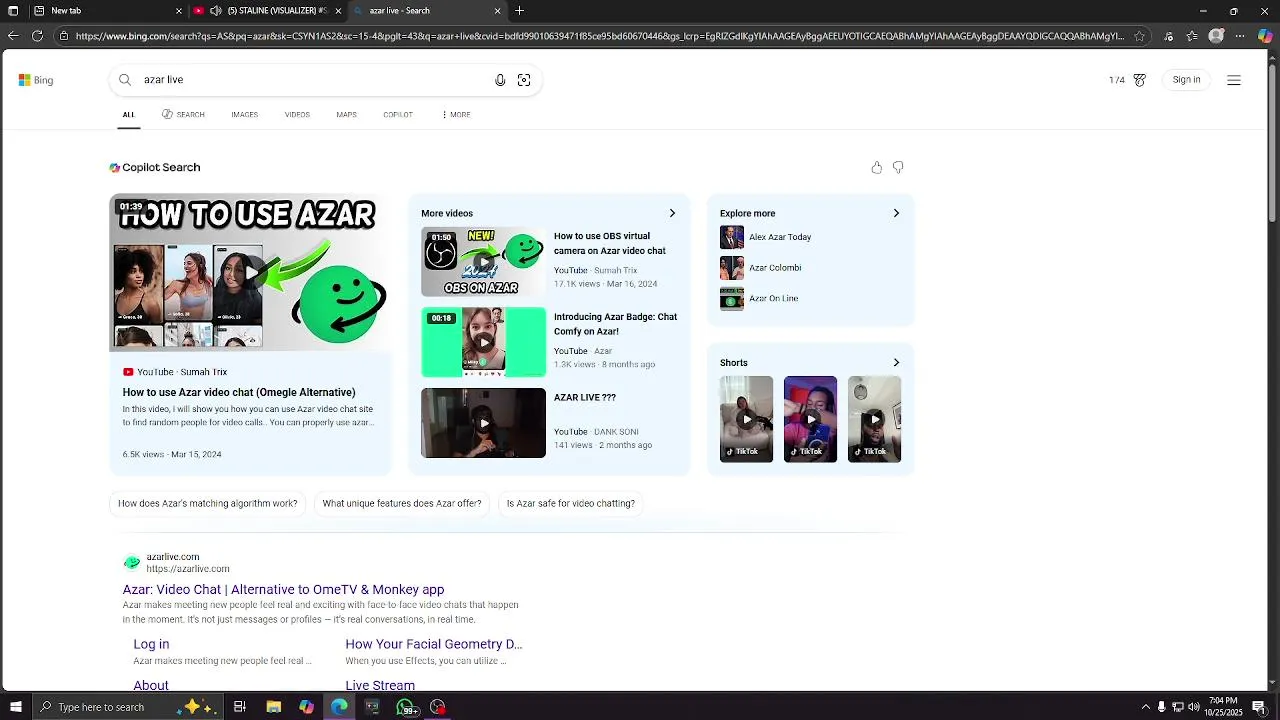
Task: Open Microsoft Rewards medal icon
Action: (1139, 80)
